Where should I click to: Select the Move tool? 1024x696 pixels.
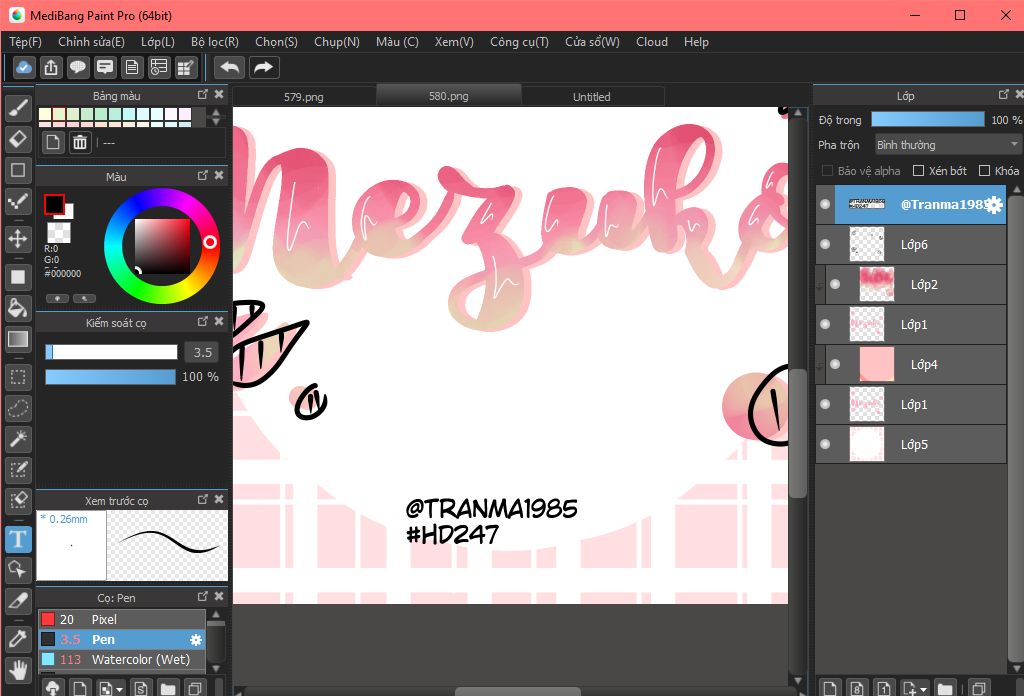(18, 239)
